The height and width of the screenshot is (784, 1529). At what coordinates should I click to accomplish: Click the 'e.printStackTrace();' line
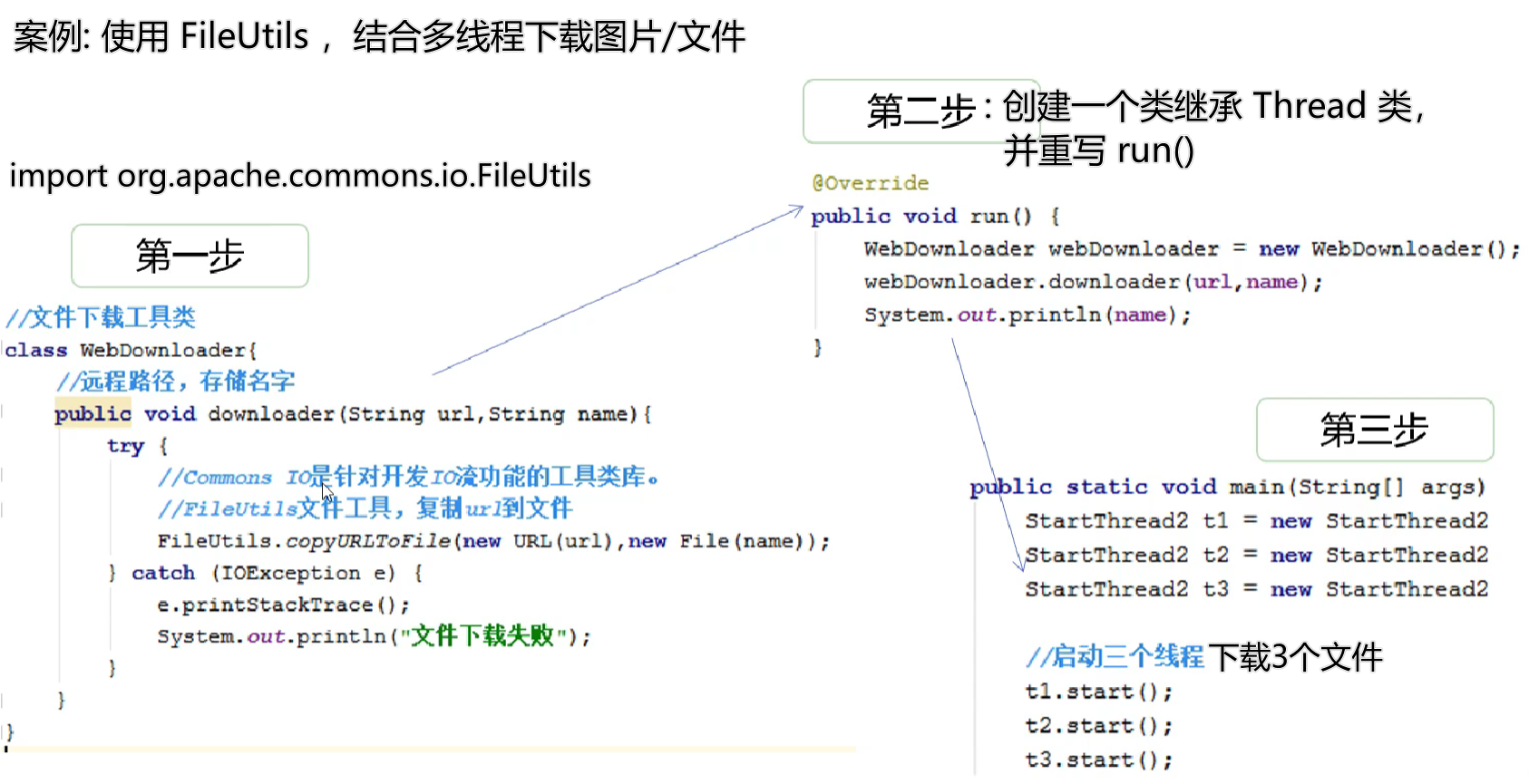pos(284,605)
